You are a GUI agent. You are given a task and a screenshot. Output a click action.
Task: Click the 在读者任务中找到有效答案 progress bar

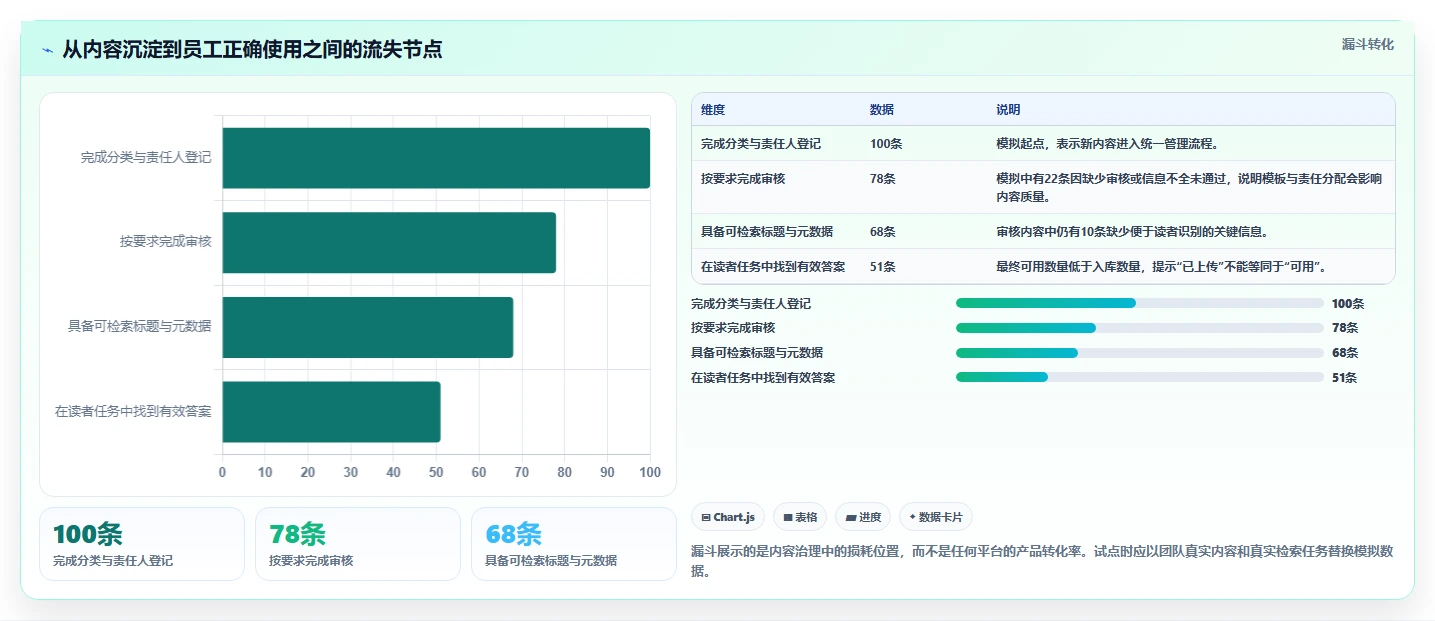(1139, 377)
